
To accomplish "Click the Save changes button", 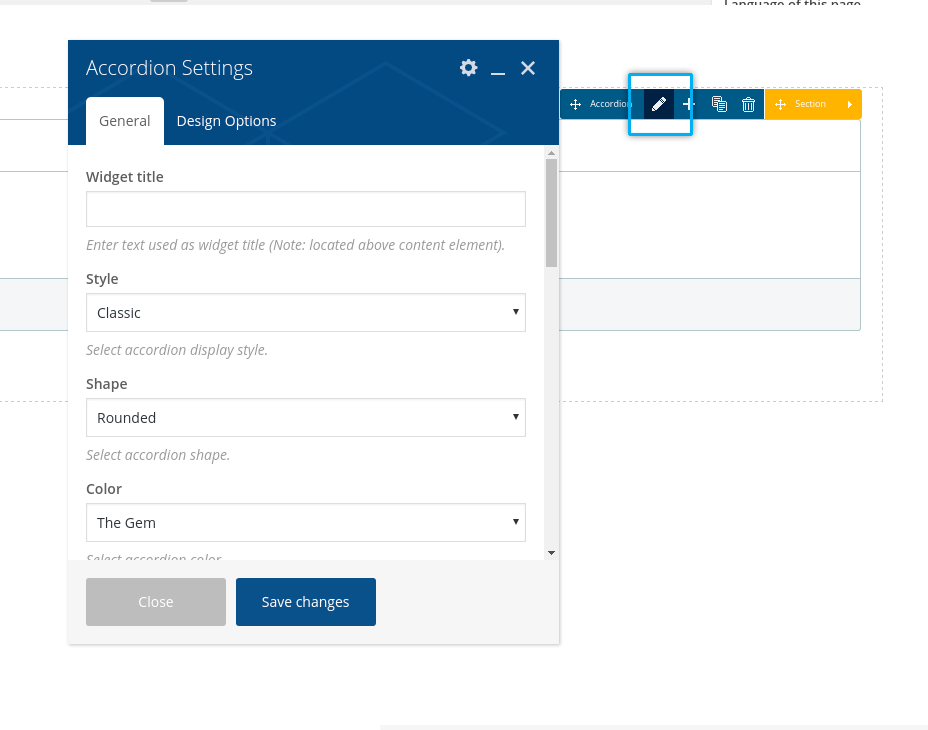I will point(305,602).
